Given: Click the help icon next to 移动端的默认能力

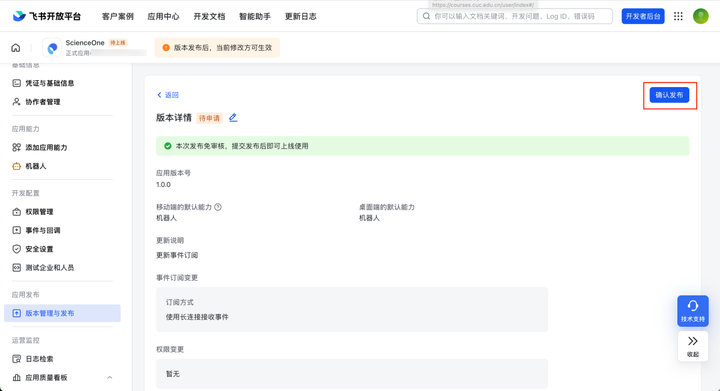Looking at the screenshot, I should (x=218, y=207).
